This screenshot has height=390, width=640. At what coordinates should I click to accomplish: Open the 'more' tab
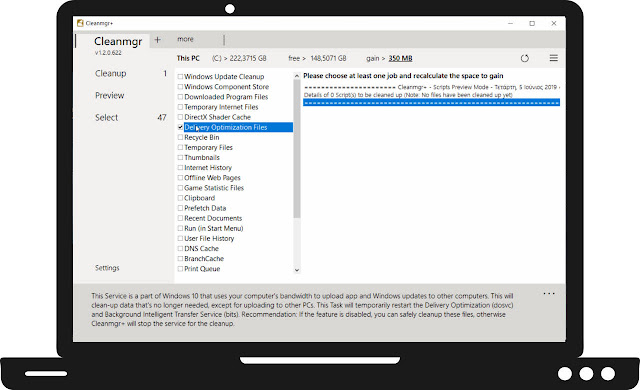pyautogui.click(x=185, y=39)
